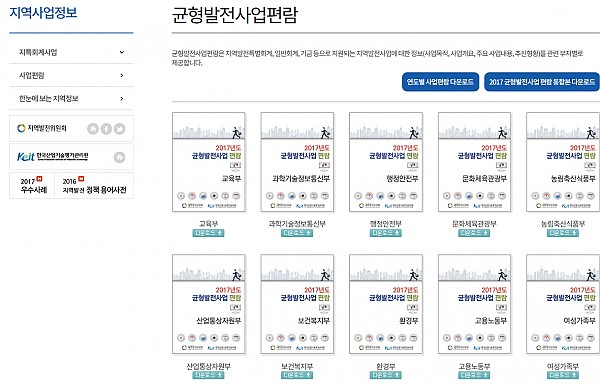
Task: Open 2016 지역발전 정책 용어사전 banner
Action: [94, 185]
